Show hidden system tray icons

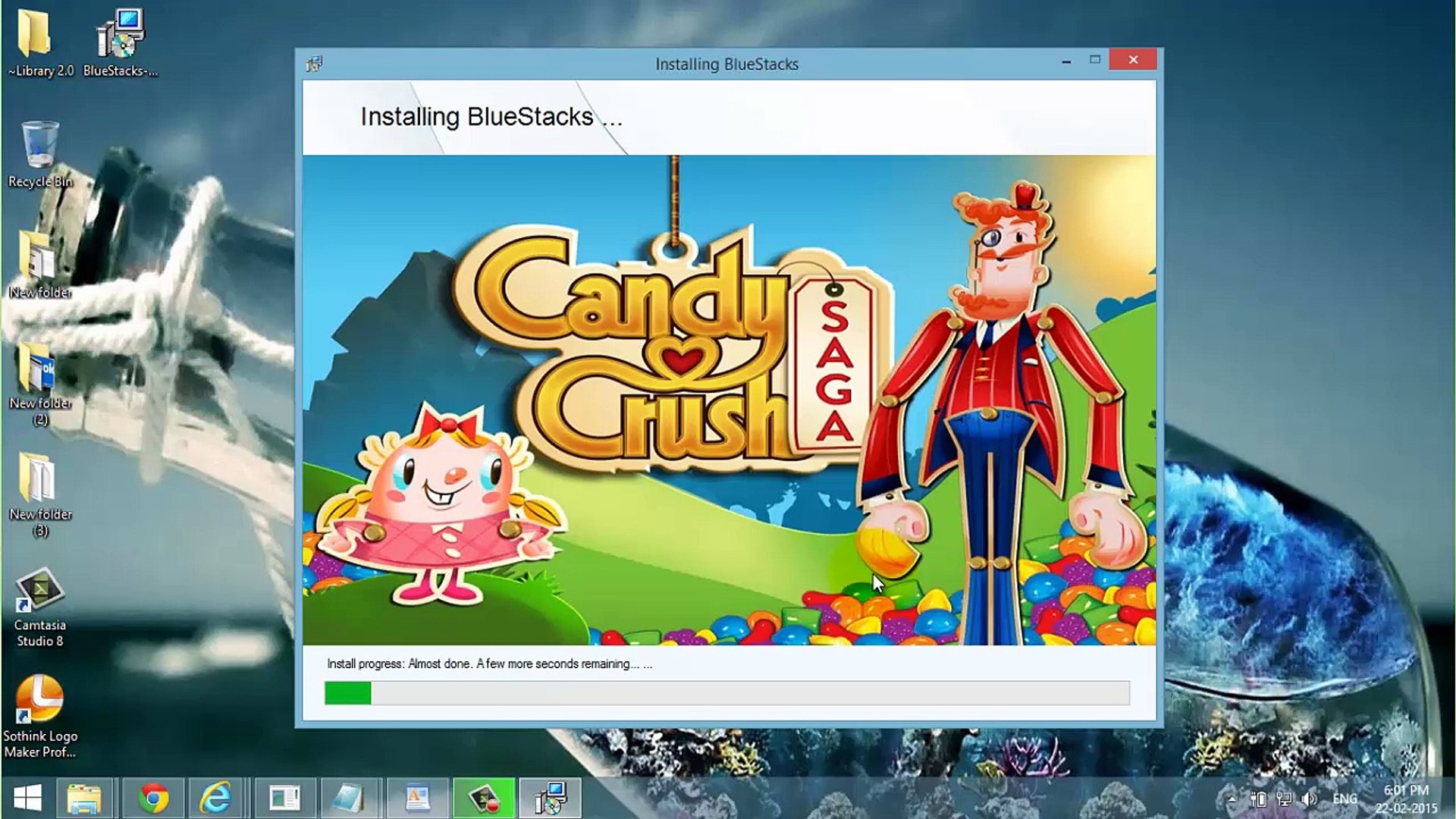(1232, 799)
